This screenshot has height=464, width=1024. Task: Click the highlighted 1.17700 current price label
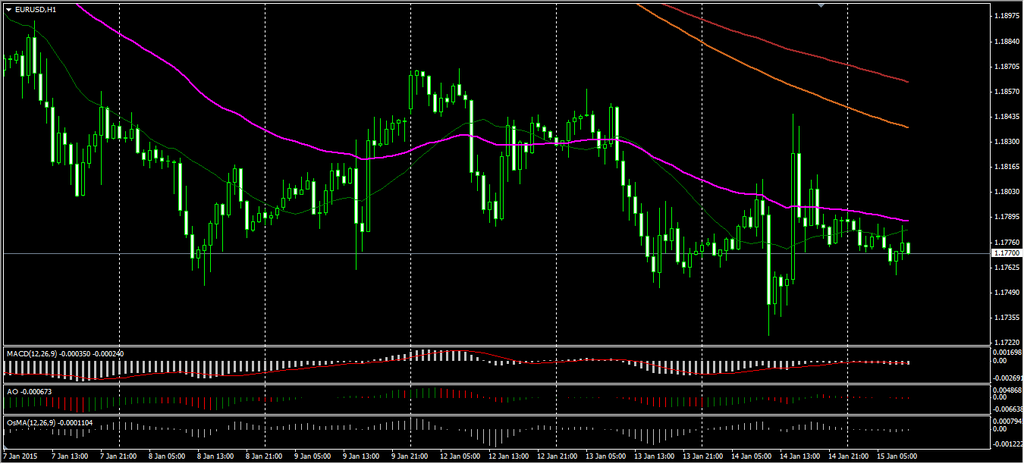point(1006,254)
